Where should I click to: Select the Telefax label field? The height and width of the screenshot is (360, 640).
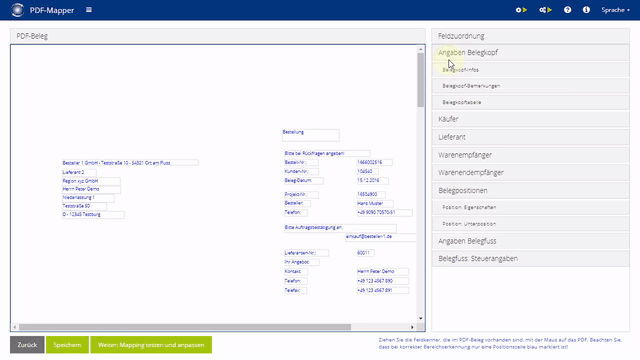pyautogui.click(x=296, y=291)
